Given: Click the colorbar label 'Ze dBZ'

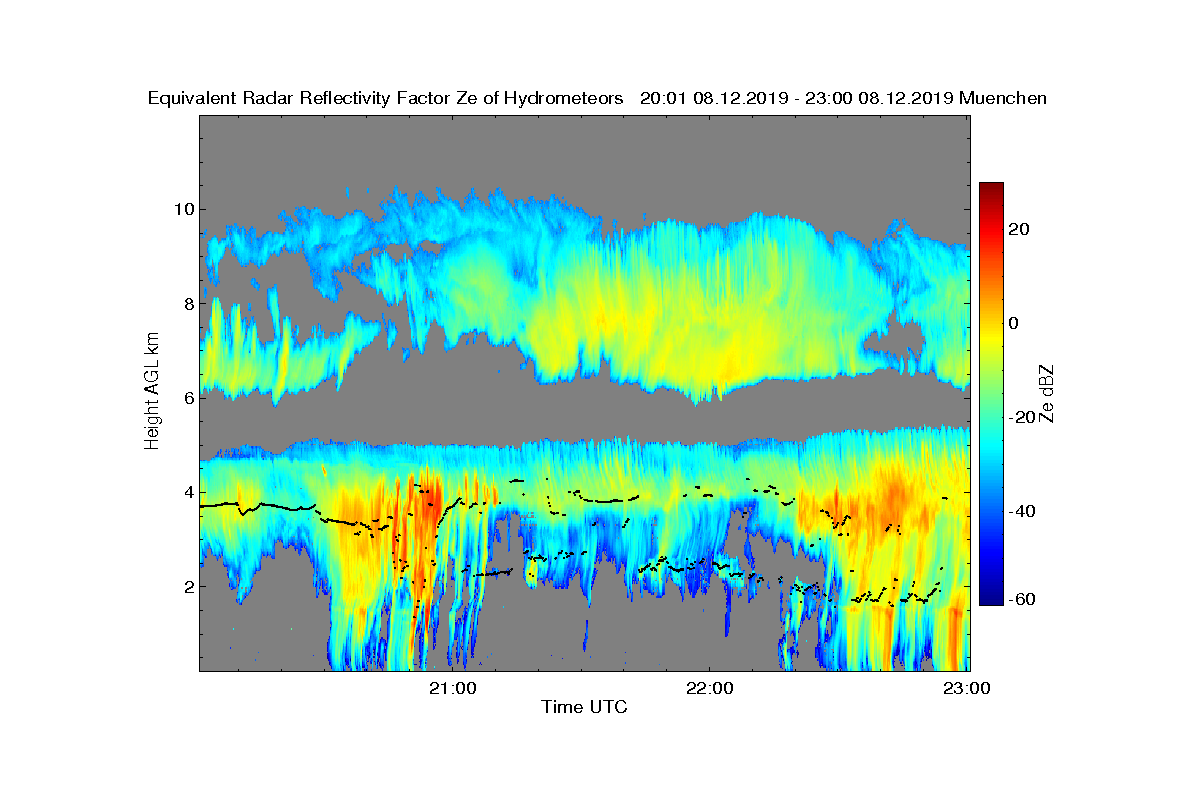Looking at the screenshot, I should [x=1048, y=394].
